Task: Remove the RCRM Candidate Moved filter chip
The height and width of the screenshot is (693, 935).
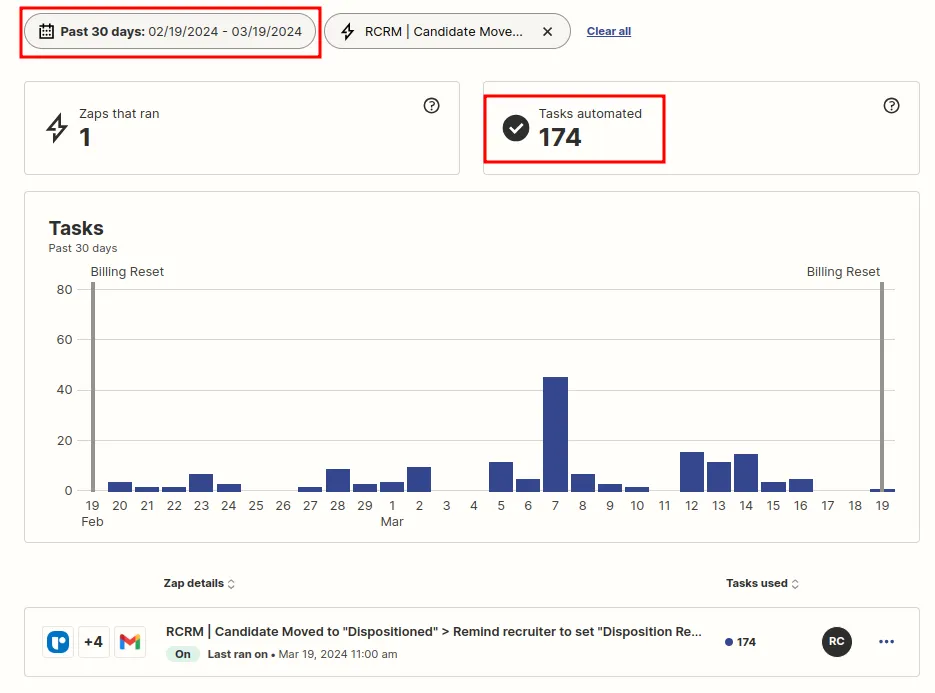Action: point(547,31)
